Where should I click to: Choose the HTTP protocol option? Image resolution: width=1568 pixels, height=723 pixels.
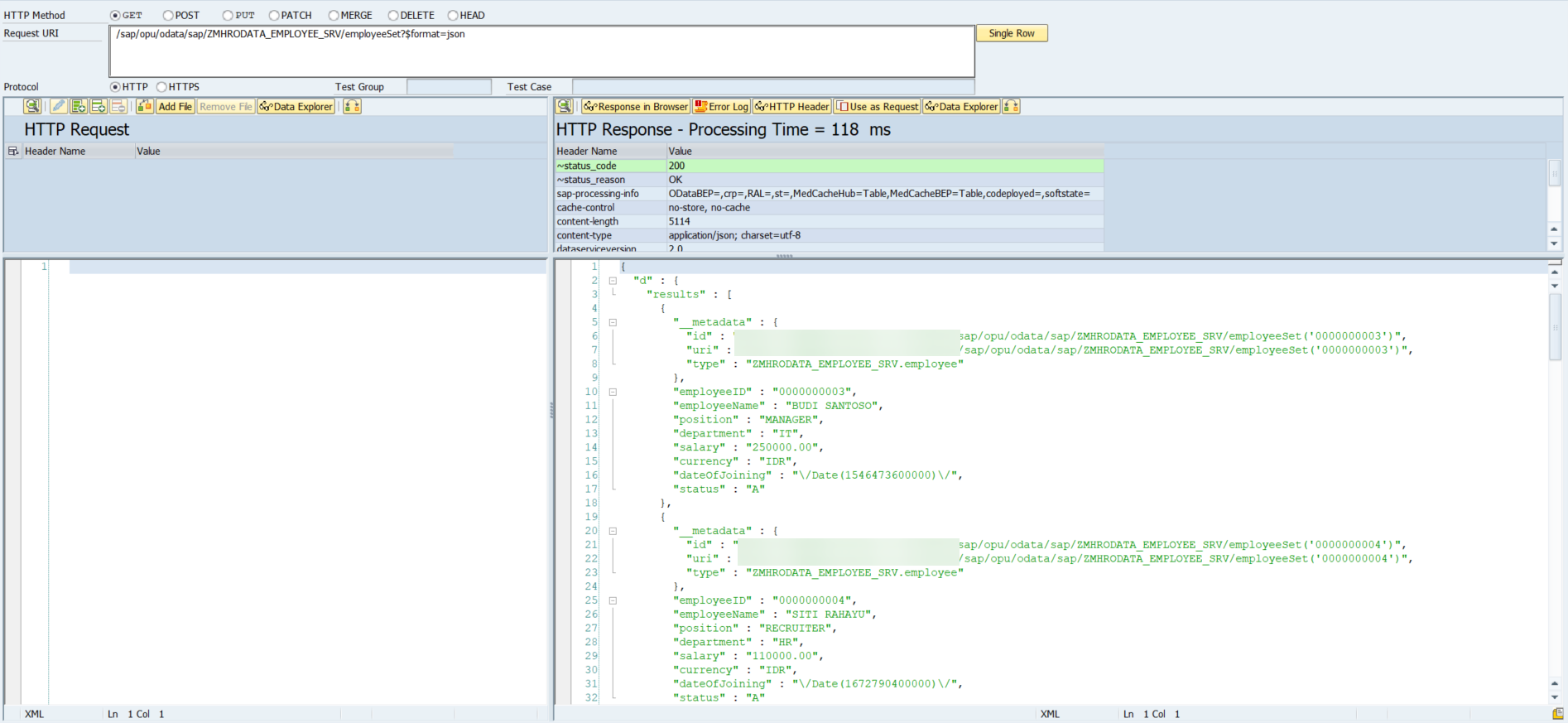(x=115, y=87)
